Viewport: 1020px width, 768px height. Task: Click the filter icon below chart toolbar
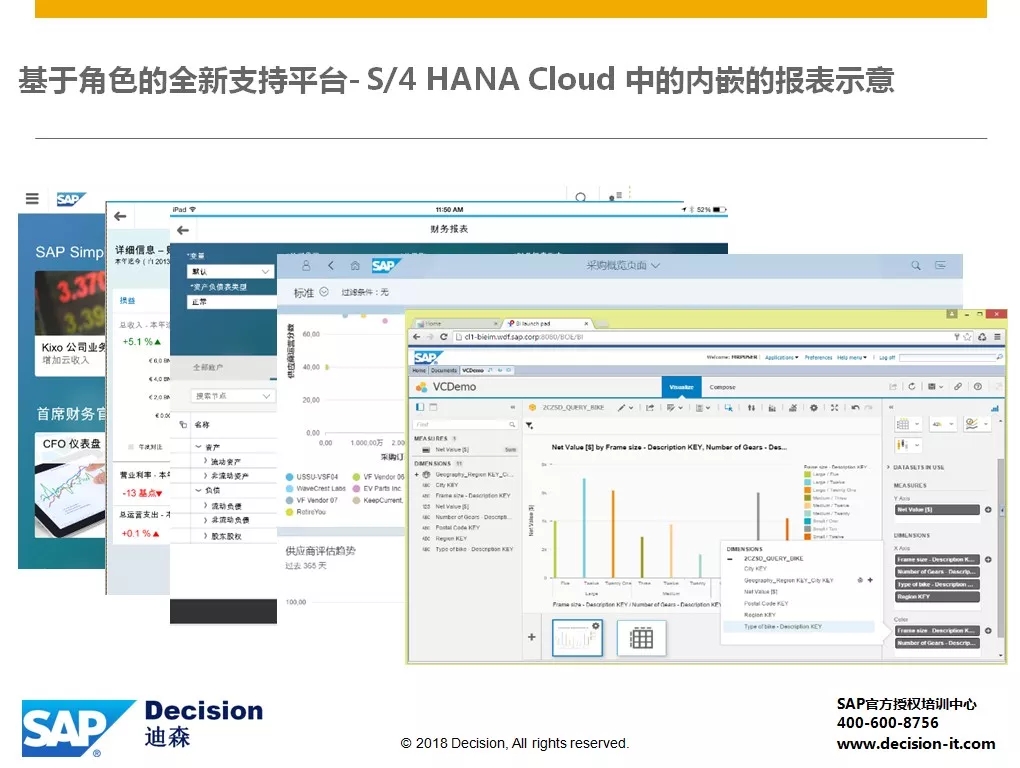tap(530, 425)
